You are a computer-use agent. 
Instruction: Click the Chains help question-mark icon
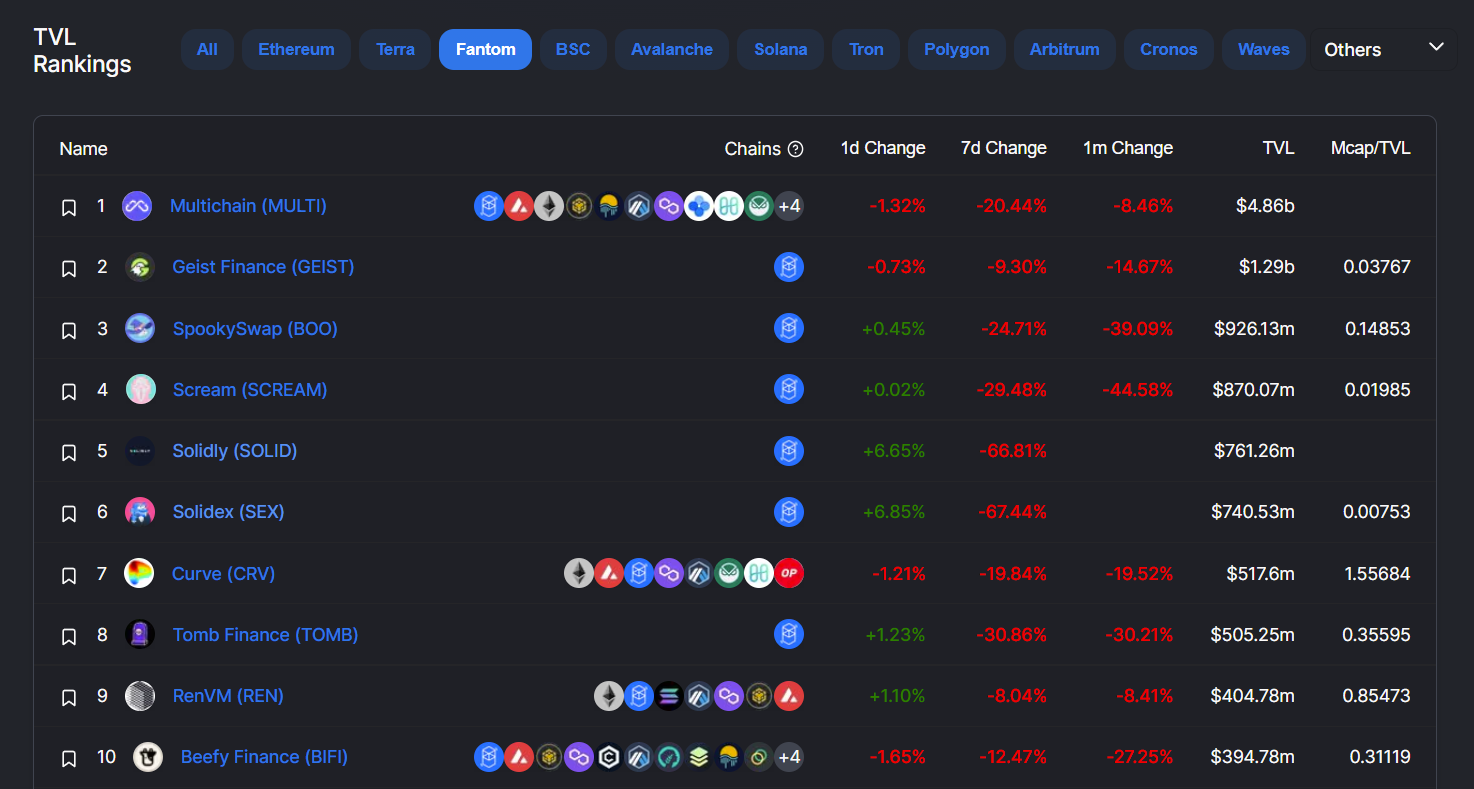pos(796,149)
